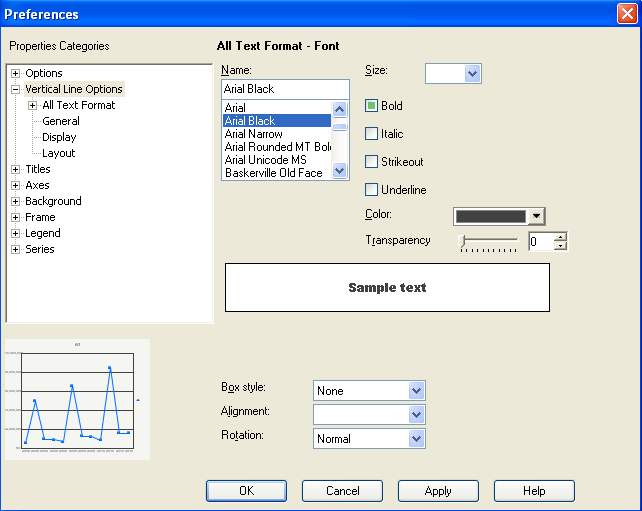
Task: Click the Transparency slider
Action: pos(489,241)
